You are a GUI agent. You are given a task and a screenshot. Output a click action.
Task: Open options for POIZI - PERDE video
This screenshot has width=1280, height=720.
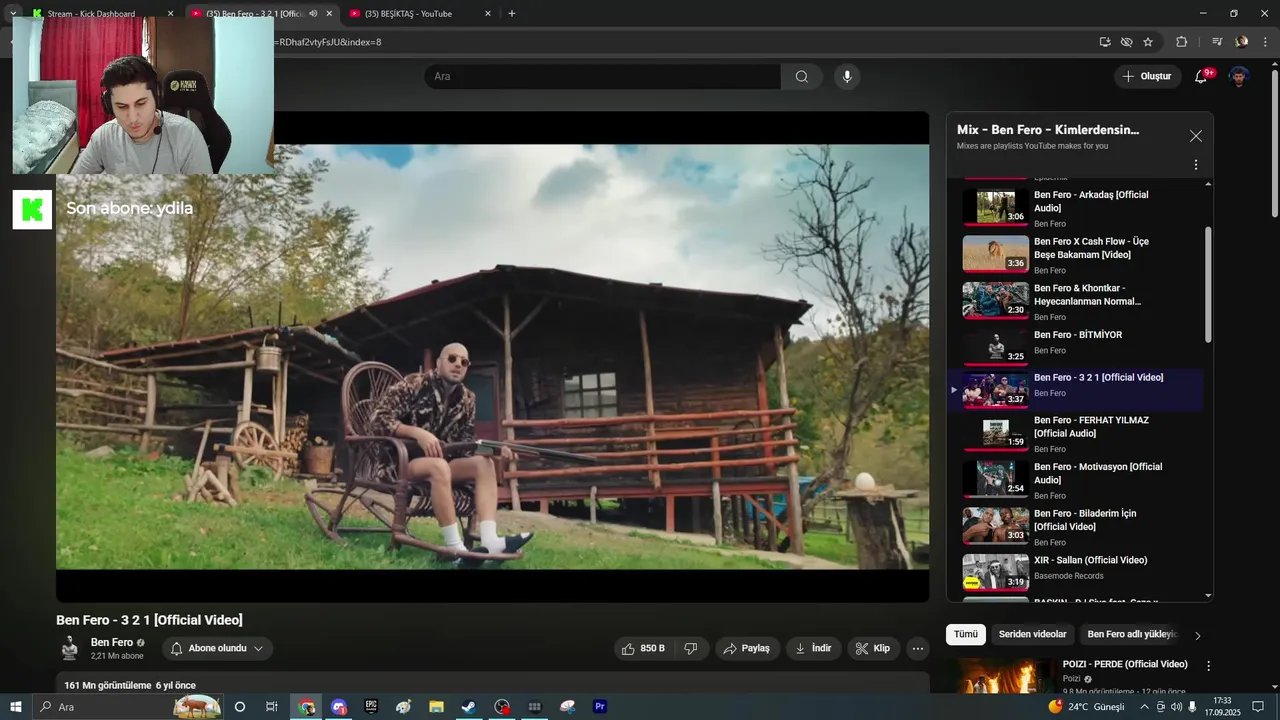(1208, 666)
